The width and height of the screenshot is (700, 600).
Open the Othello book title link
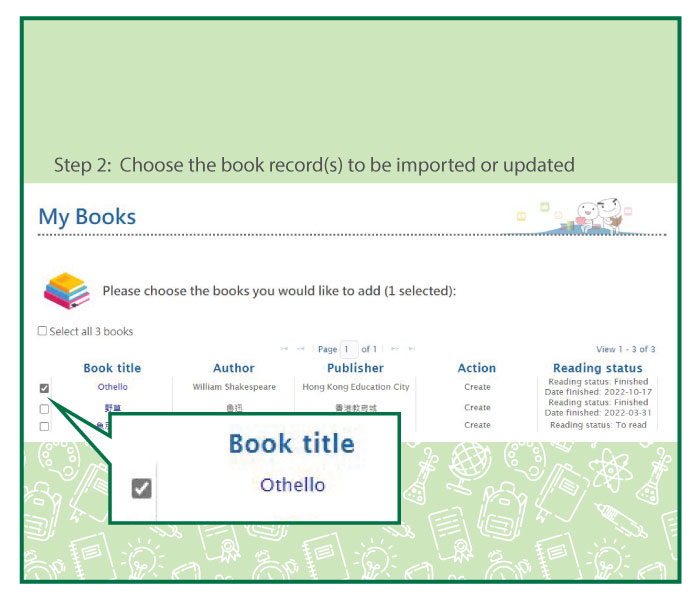click(112, 387)
